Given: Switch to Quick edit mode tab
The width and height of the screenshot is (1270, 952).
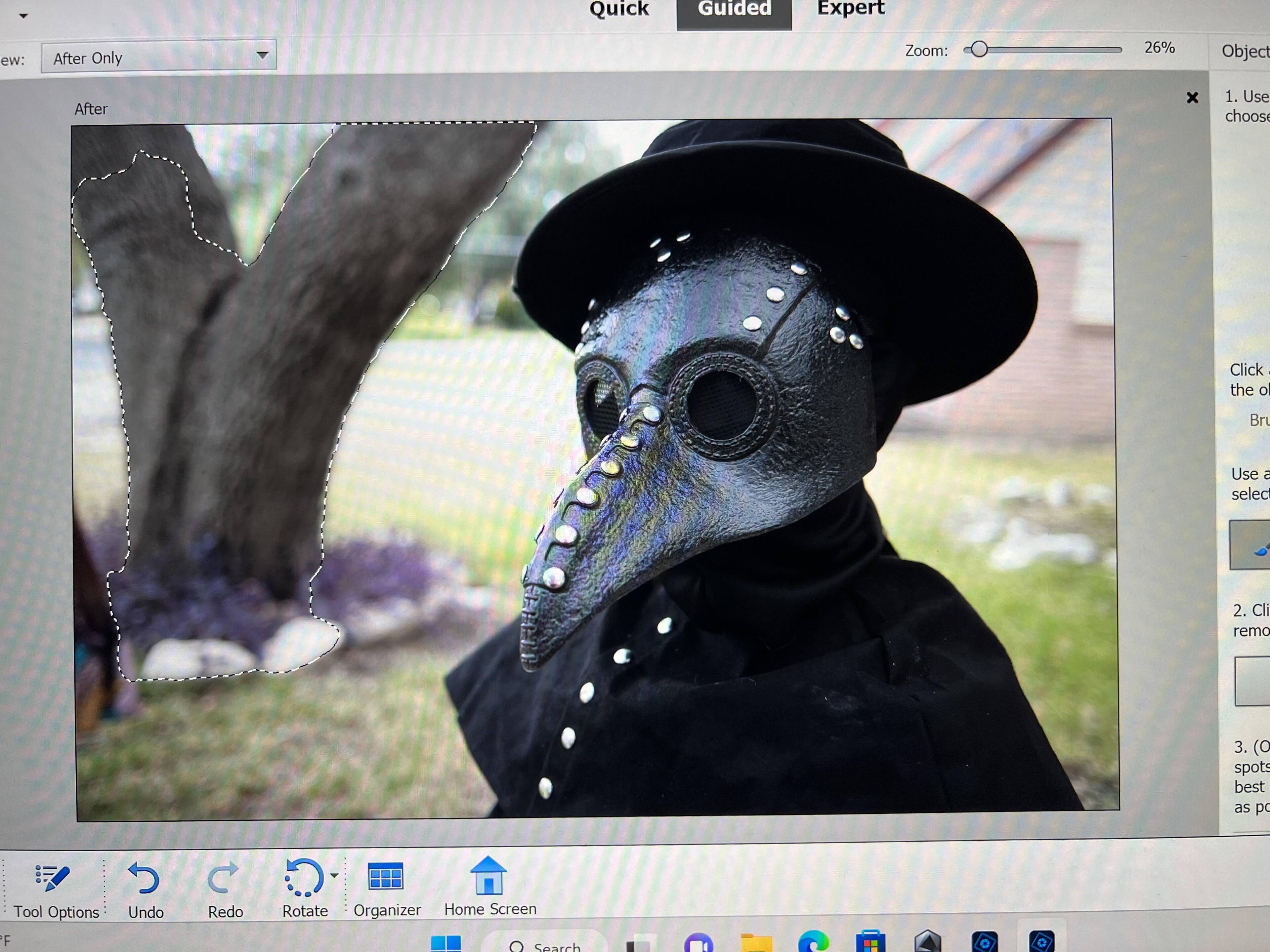Looking at the screenshot, I should coord(618,9).
